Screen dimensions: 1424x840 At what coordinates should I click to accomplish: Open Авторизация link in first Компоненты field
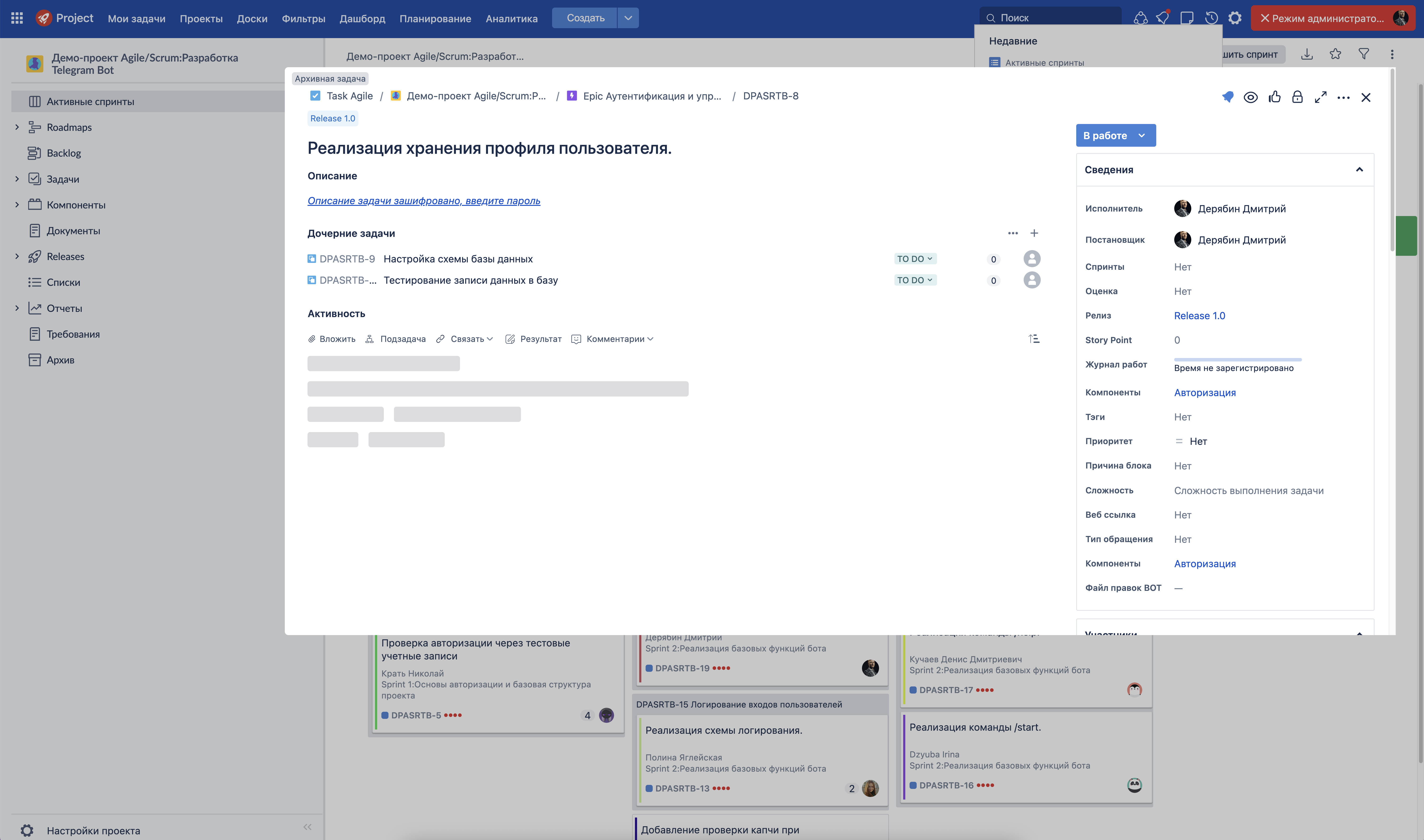coord(1205,392)
